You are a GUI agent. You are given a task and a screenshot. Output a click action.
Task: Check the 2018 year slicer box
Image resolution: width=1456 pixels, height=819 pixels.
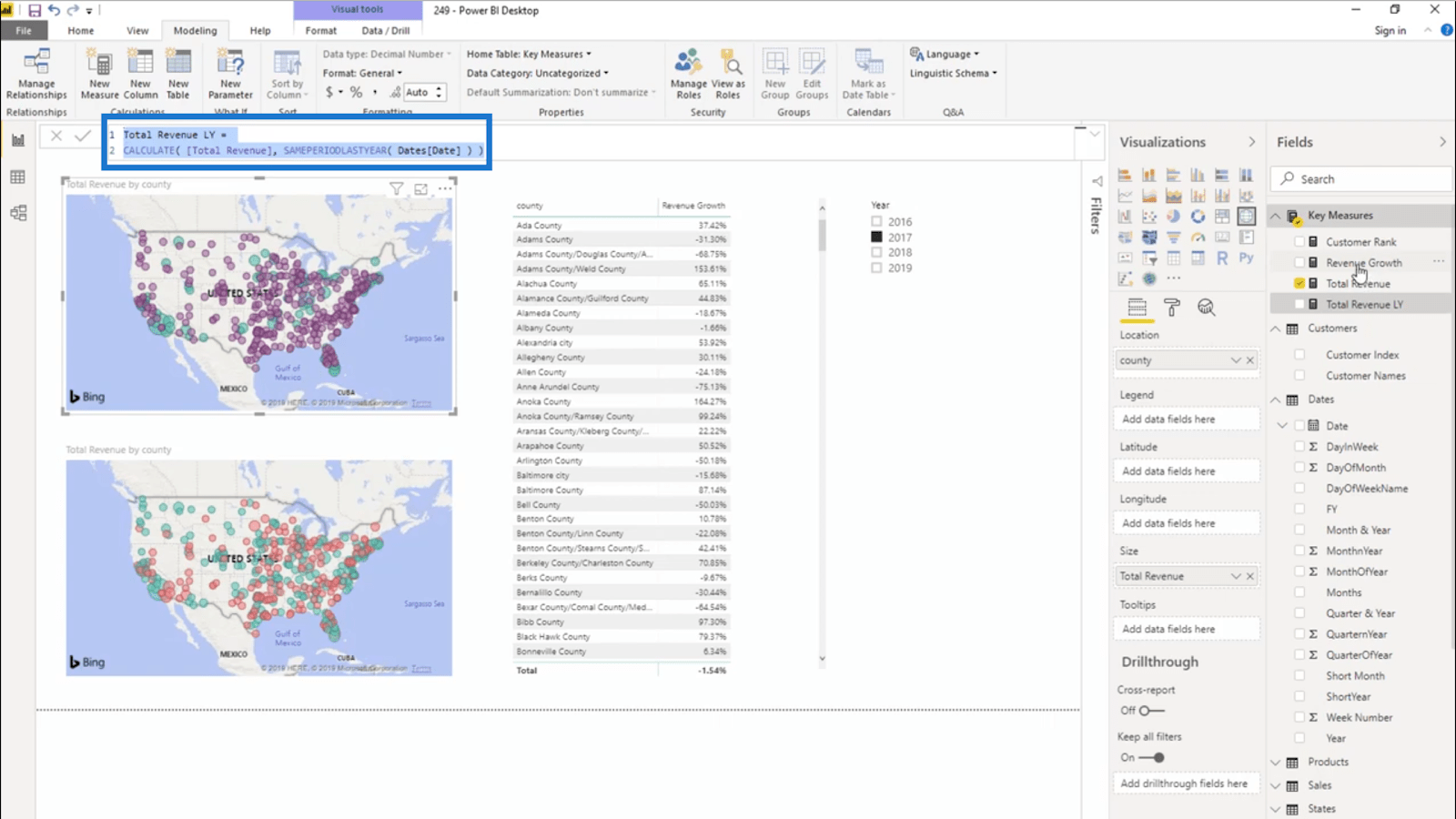pos(876,252)
